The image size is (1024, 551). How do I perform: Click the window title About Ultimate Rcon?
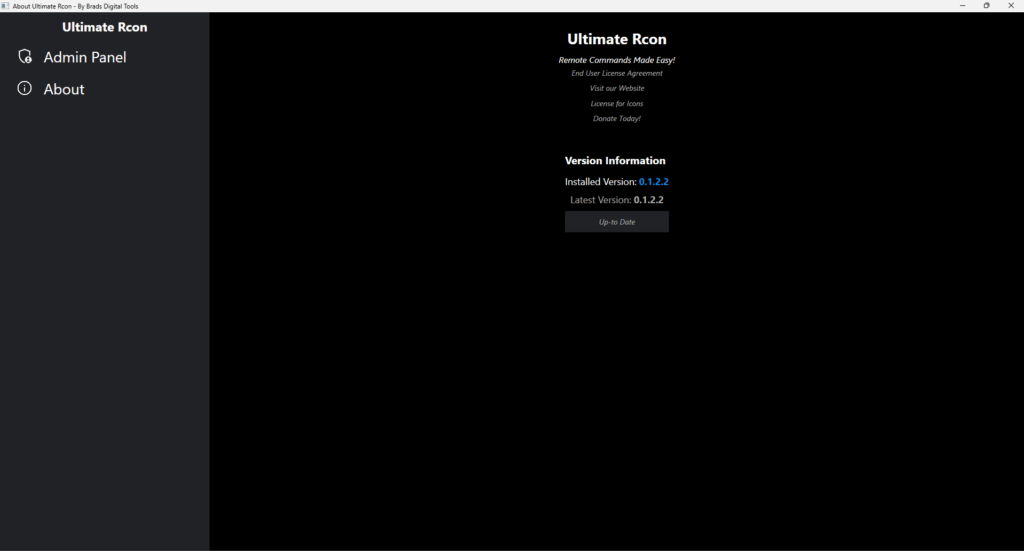pyautogui.click(x=76, y=6)
